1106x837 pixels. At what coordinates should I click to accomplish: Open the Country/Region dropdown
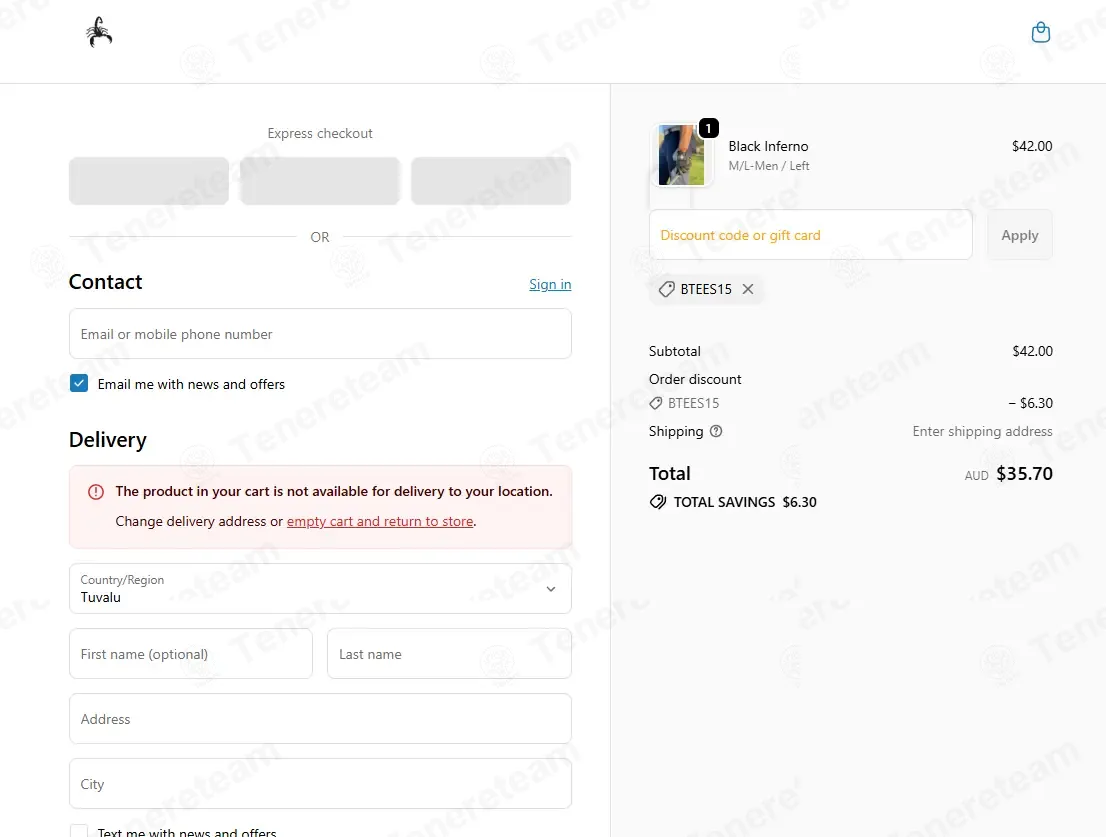click(x=320, y=589)
